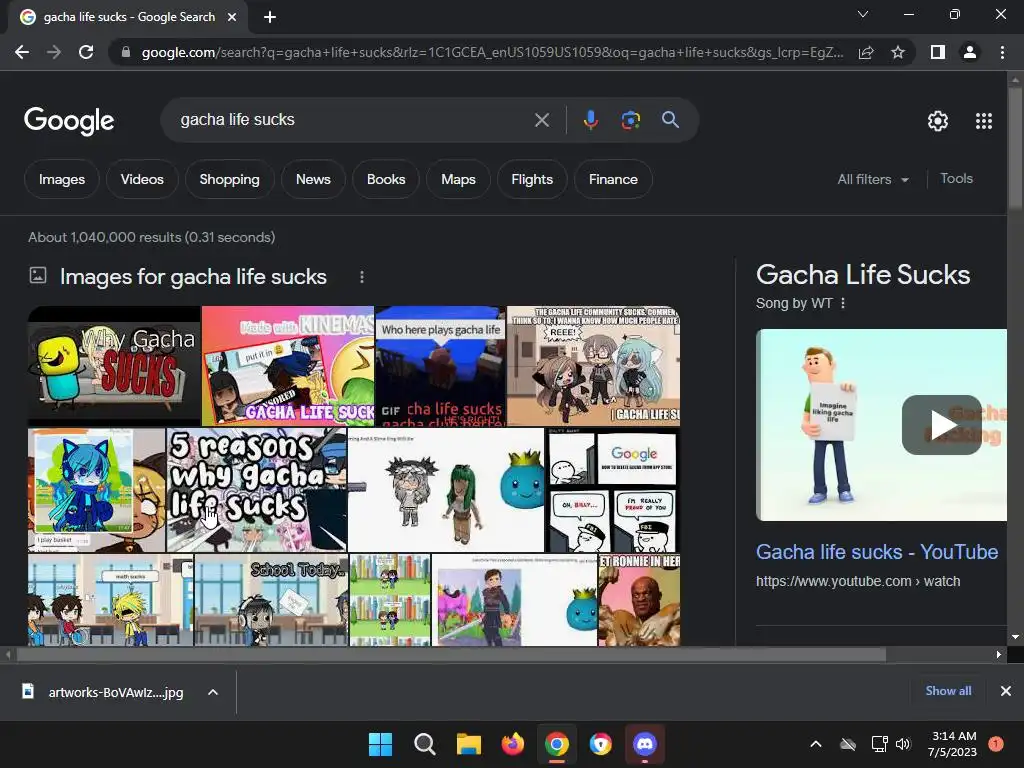This screenshot has height=768, width=1024.
Task: Open 'Gacha life community sucks' thumbnail
Action: point(594,366)
